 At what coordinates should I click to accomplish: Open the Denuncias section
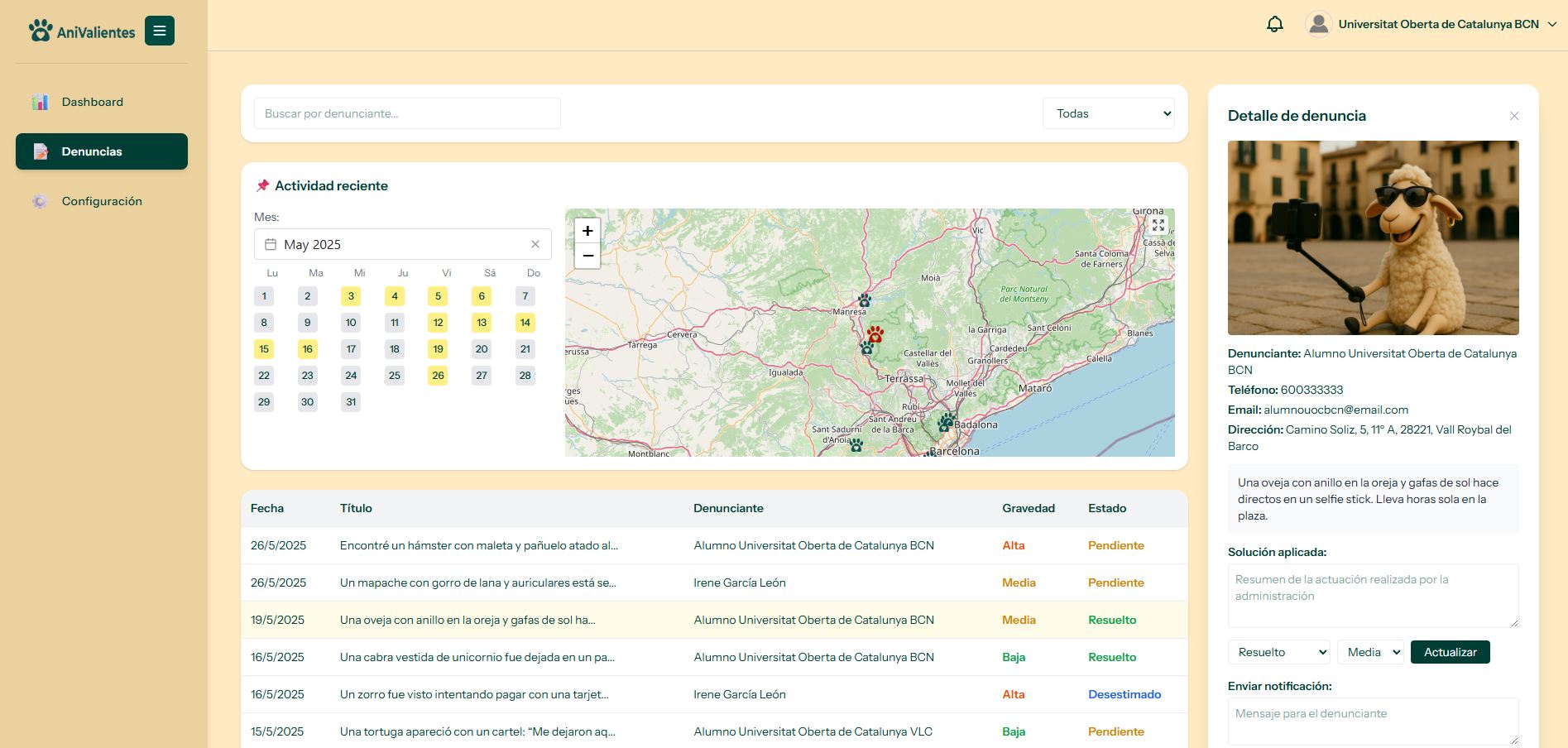click(x=102, y=151)
